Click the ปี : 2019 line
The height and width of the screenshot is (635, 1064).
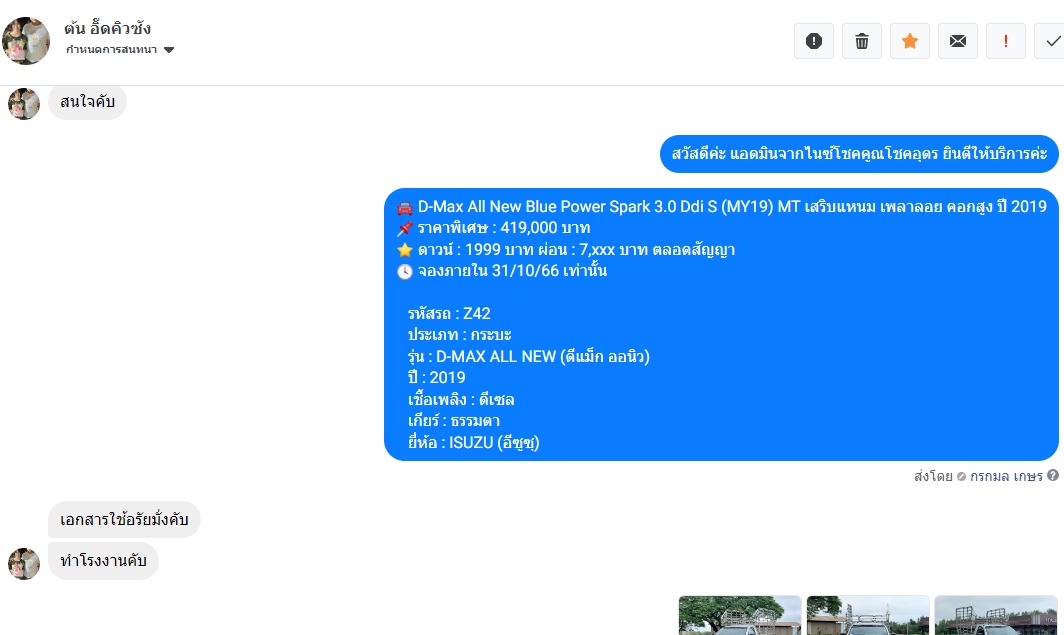coord(436,378)
